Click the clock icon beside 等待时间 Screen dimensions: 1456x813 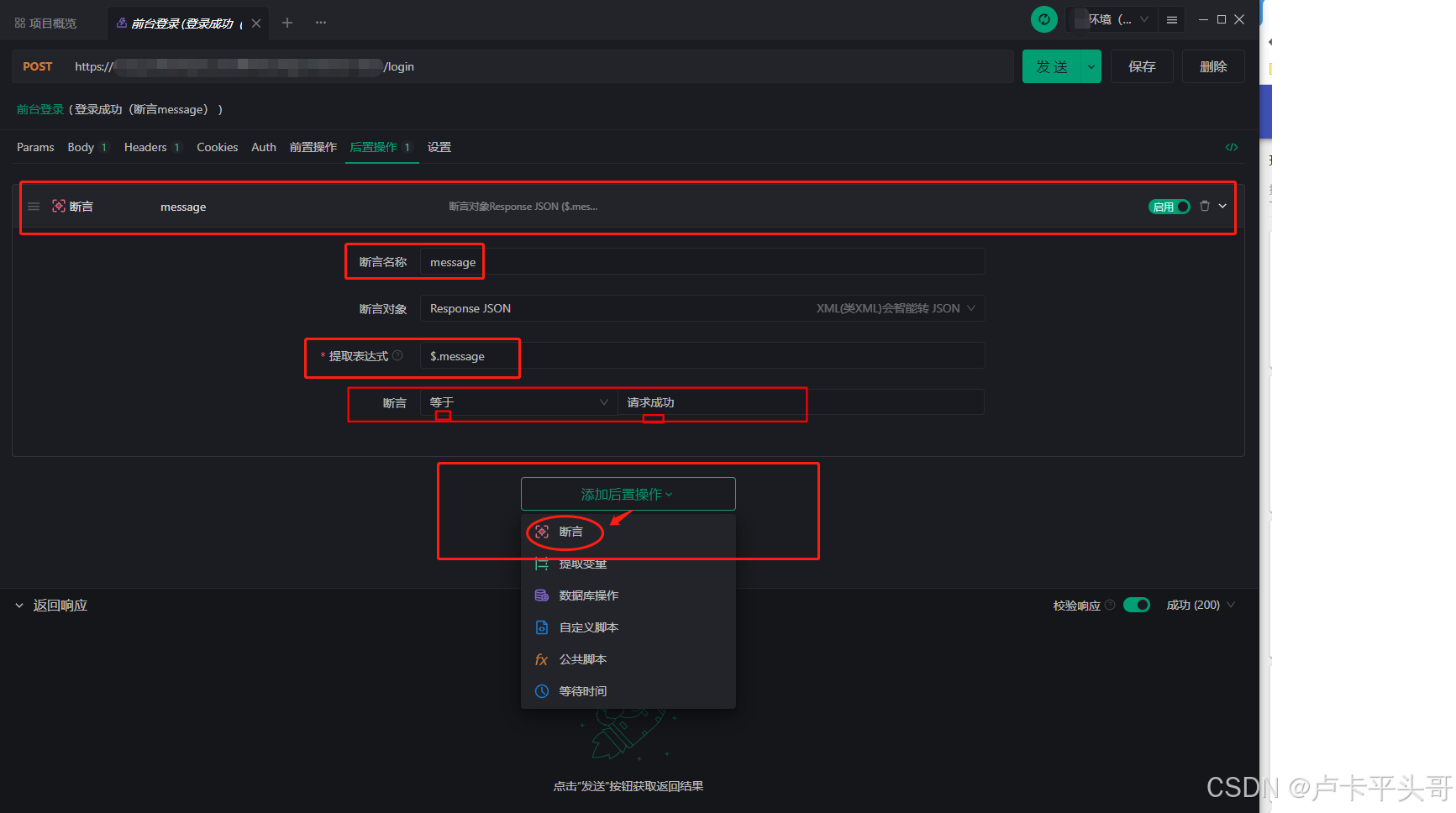click(x=542, y=691)
